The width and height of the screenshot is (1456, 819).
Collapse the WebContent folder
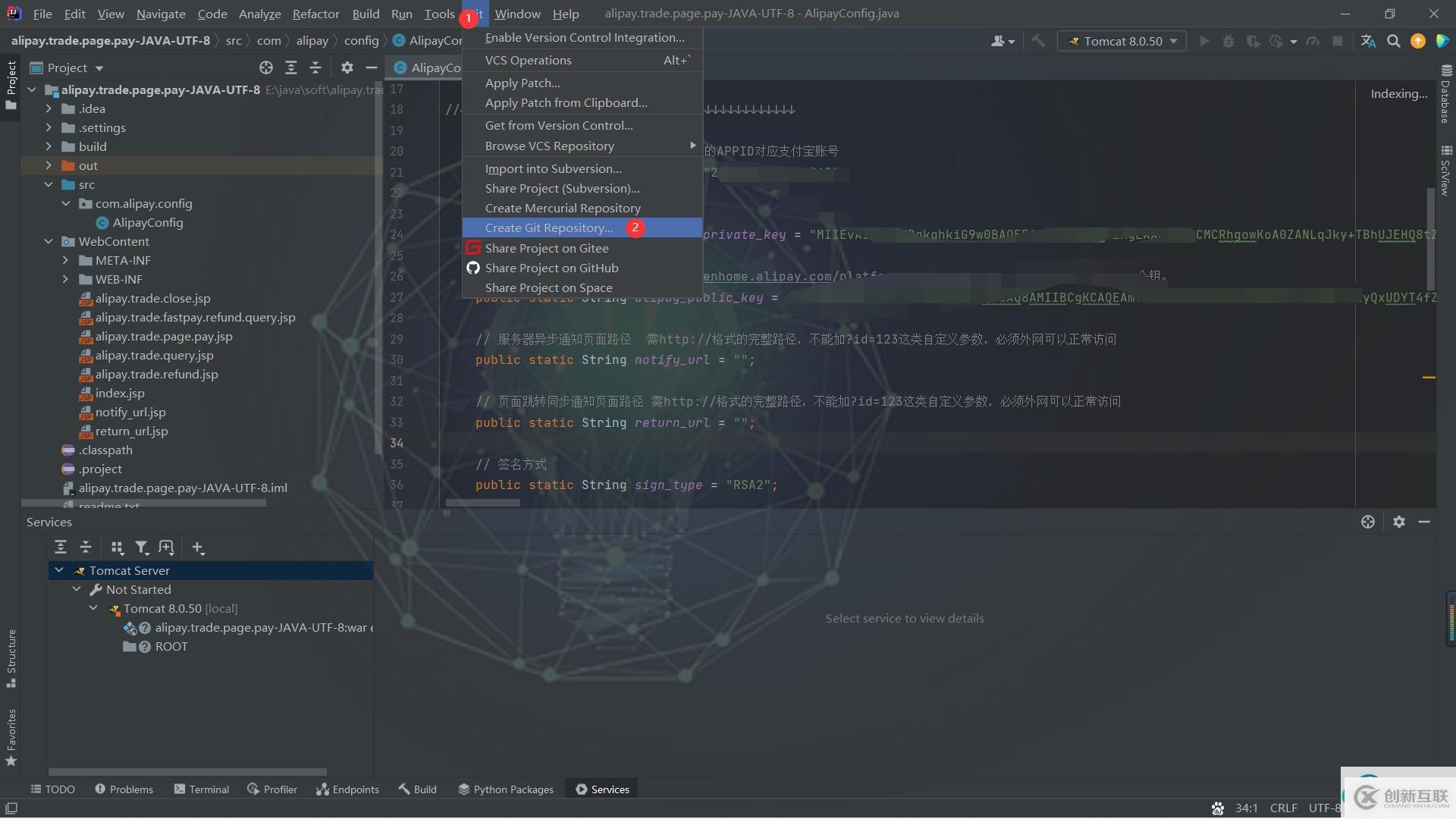click(49, 241)
